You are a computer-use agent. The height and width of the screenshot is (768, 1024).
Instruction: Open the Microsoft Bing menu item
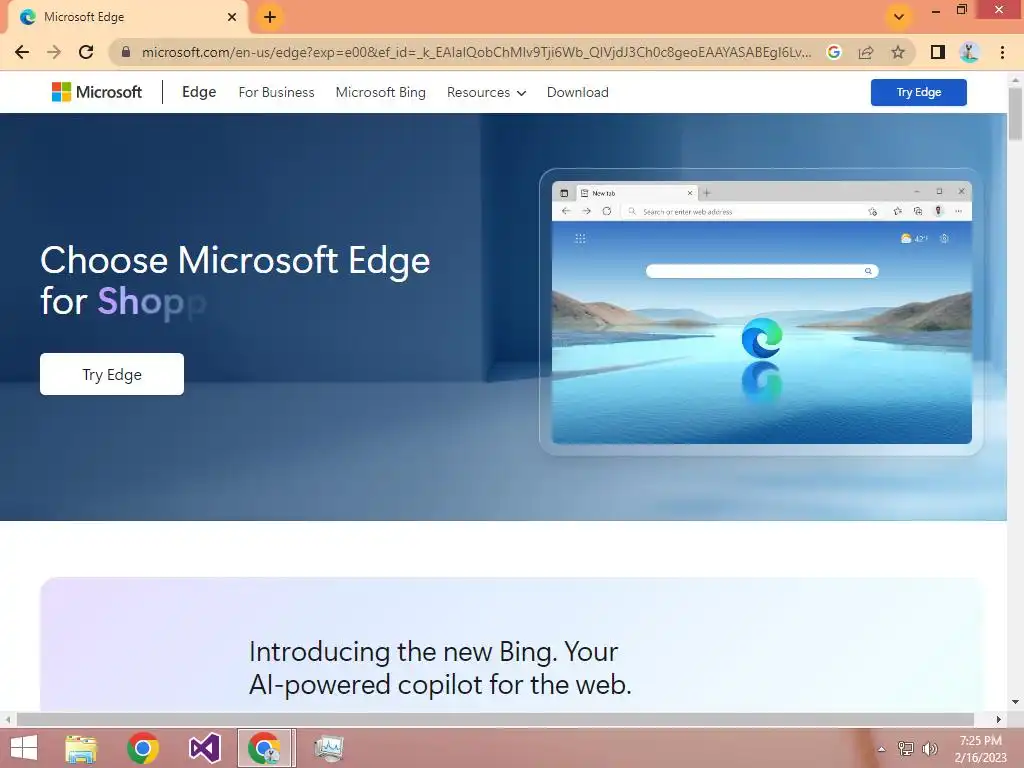click(x=381, y=92)
